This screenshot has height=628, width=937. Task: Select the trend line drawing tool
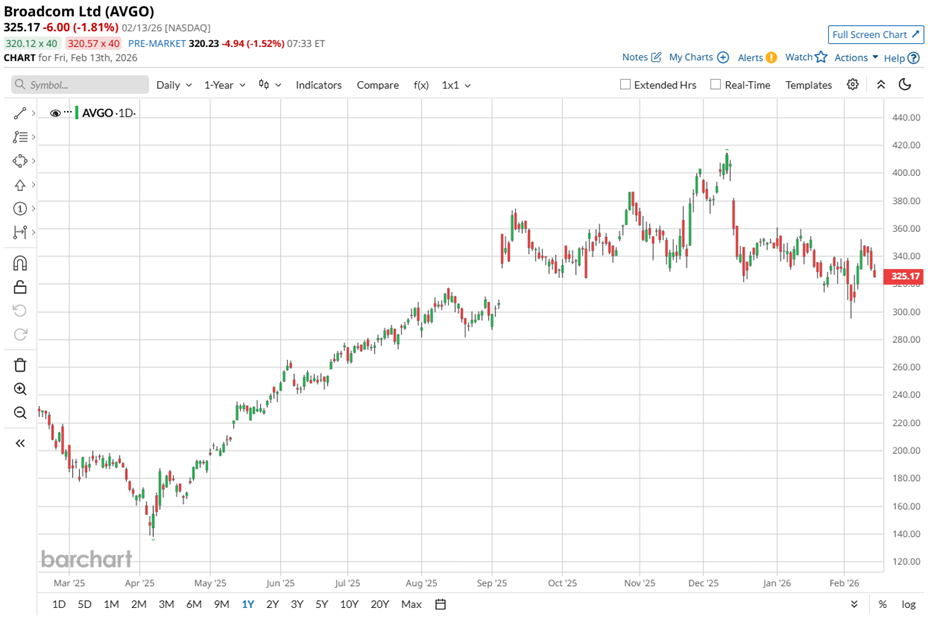pos(20,113)
